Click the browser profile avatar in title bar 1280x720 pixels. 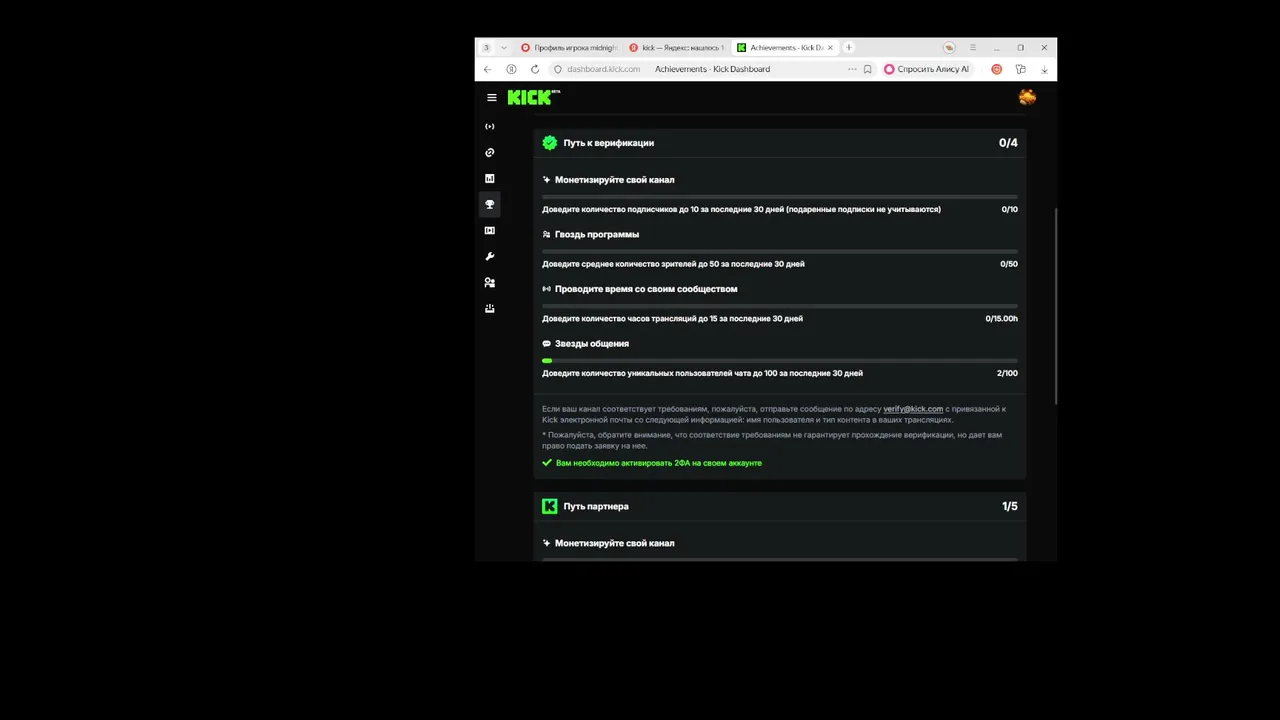pyautogui.click(x=949, y=47)
